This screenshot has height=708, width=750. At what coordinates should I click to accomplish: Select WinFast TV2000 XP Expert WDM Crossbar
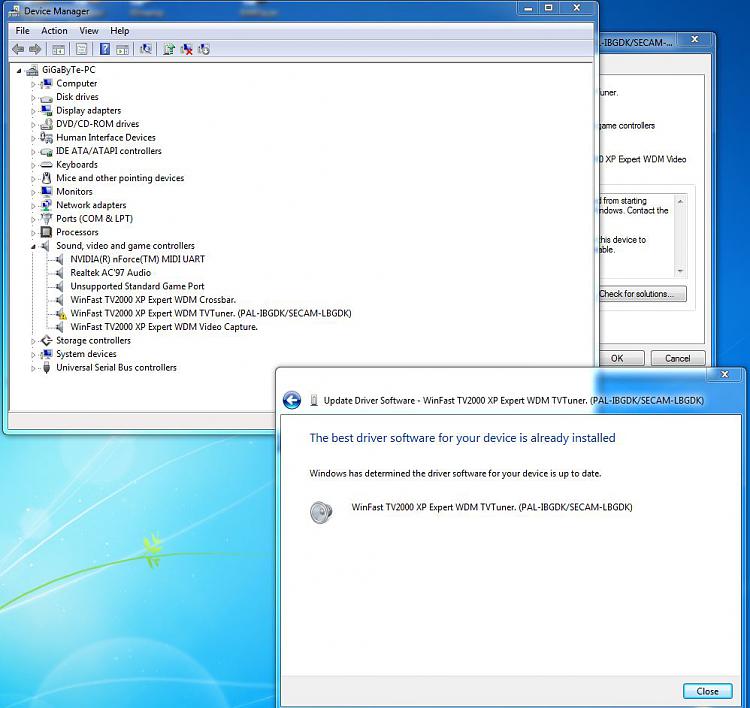[153, 299]
